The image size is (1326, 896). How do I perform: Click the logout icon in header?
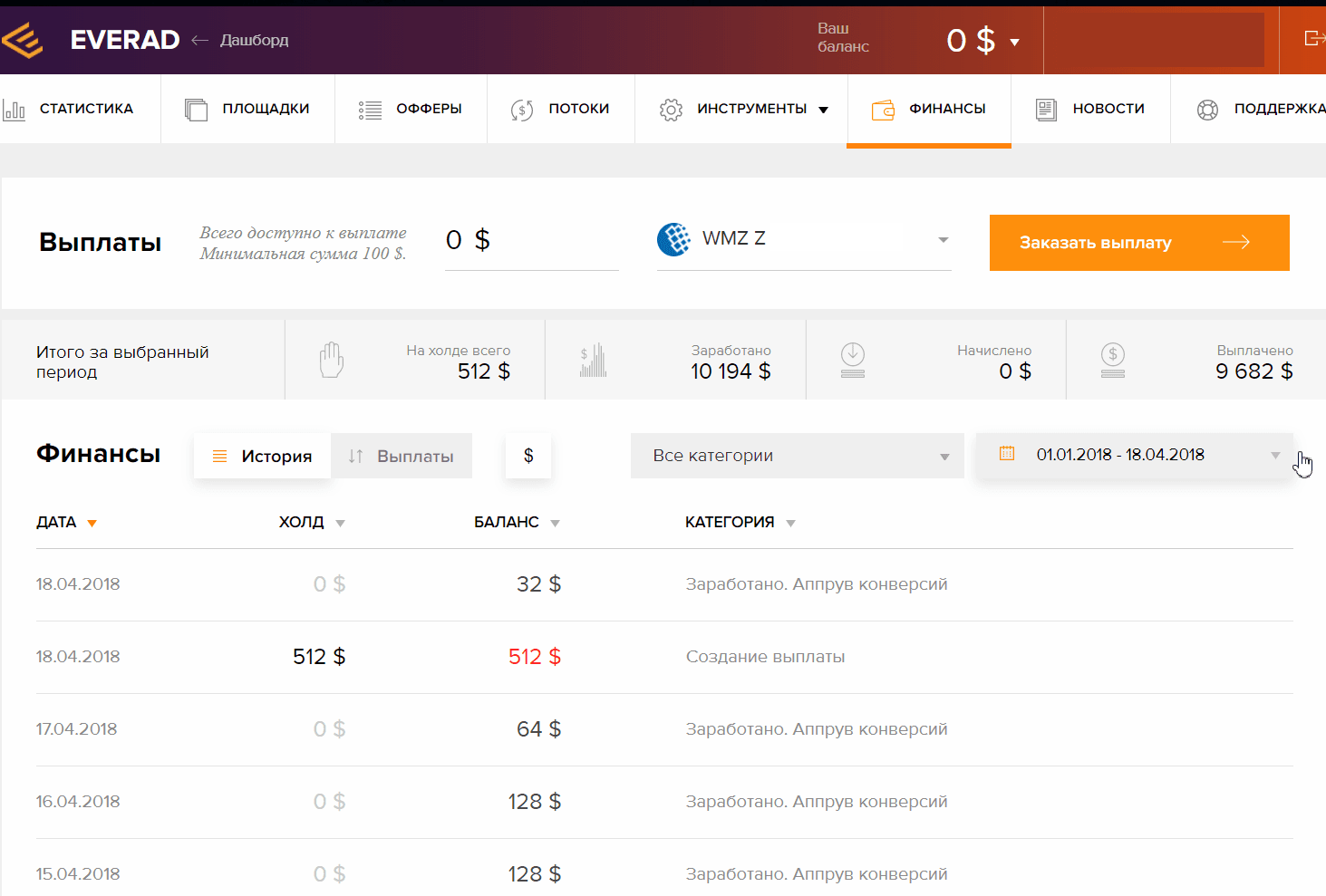[1313, 38]
